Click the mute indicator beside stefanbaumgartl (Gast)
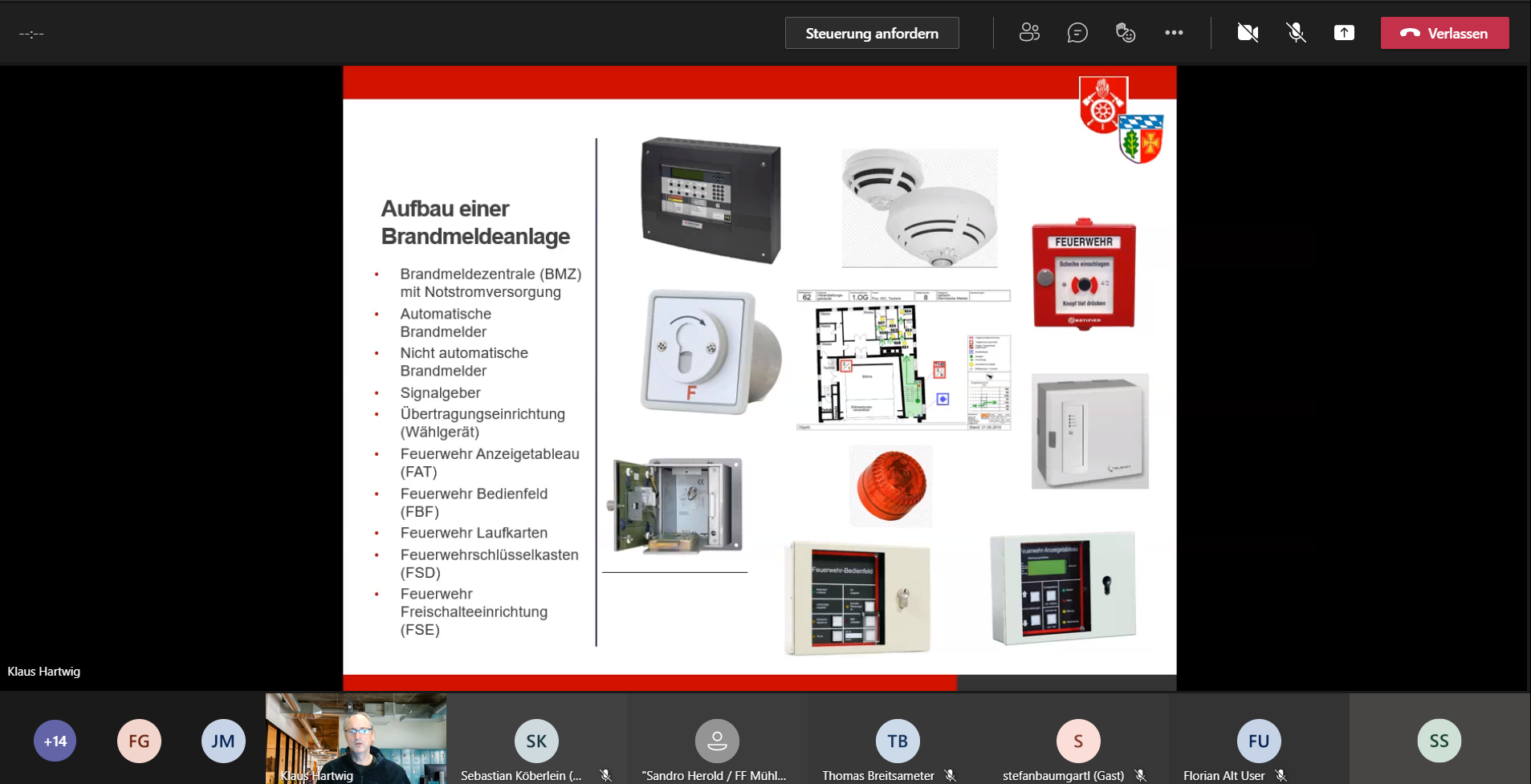The width and height of the screenshot is (1531, 784). click(x=1140, y=776)
